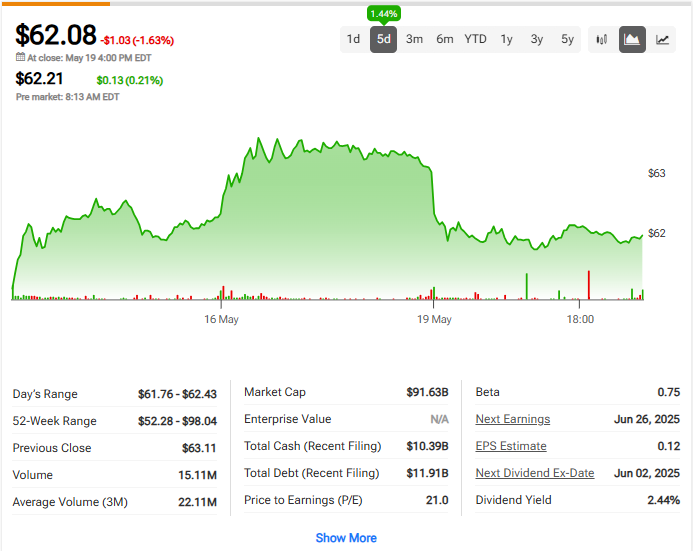Click the 52-Week Range value $52.28 - $98.04

177,421
